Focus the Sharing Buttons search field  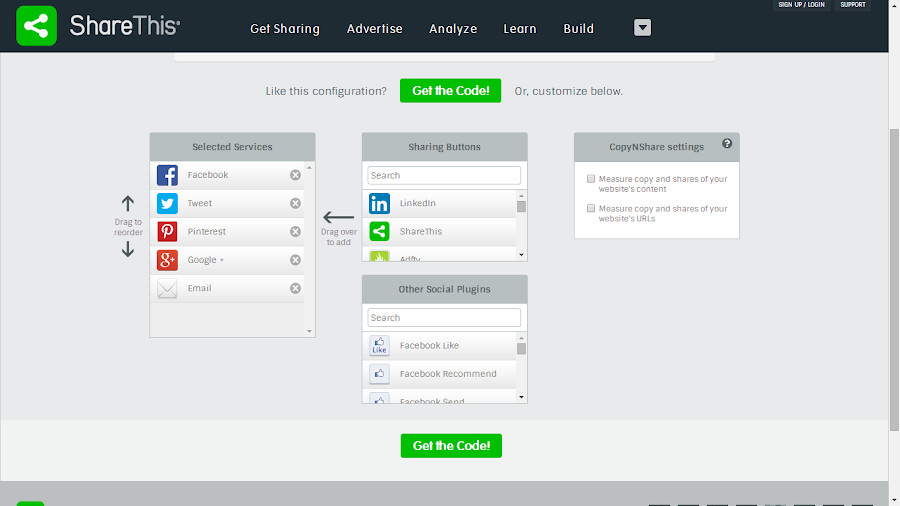[444, 176]
